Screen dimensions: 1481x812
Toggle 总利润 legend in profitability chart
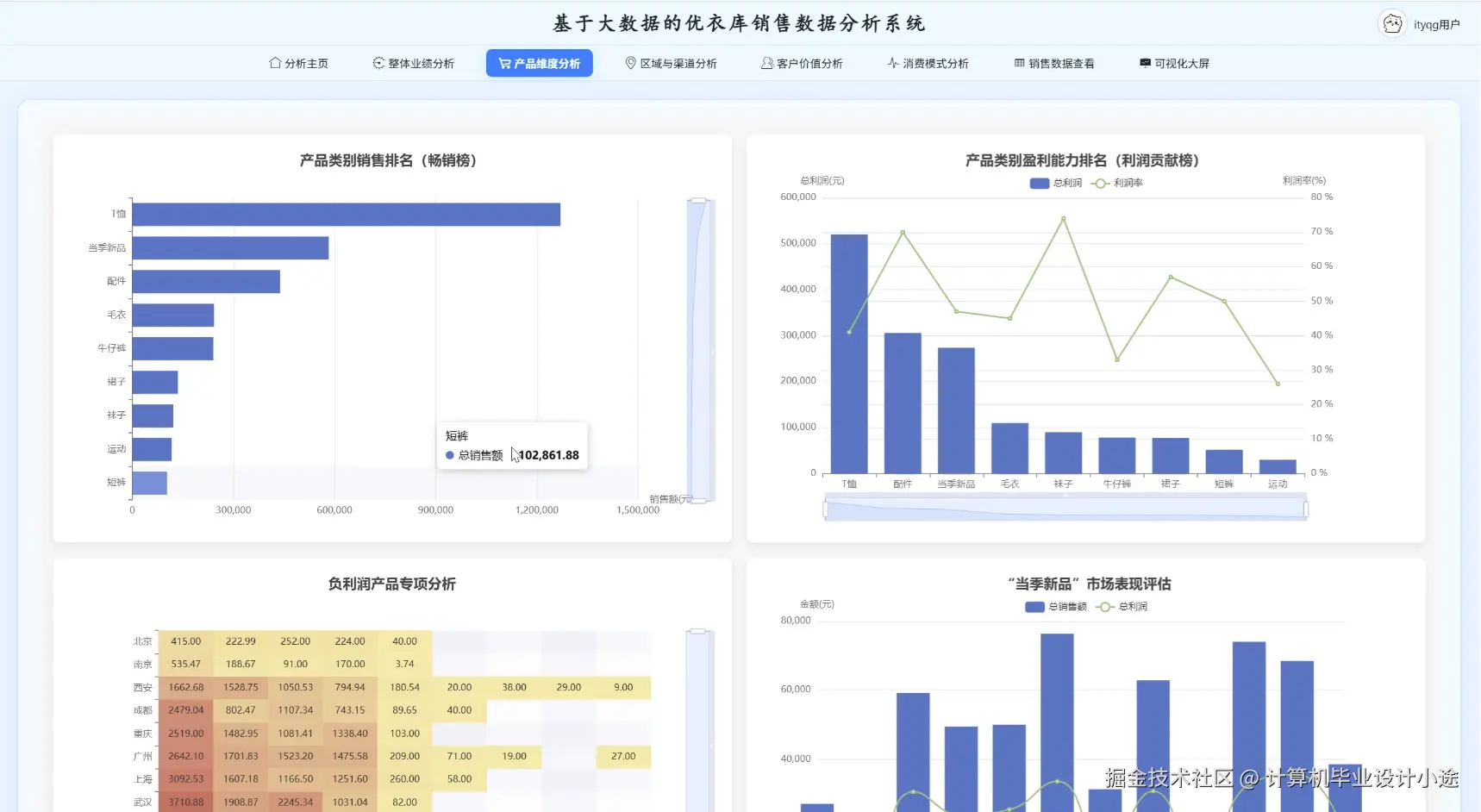1056,183
